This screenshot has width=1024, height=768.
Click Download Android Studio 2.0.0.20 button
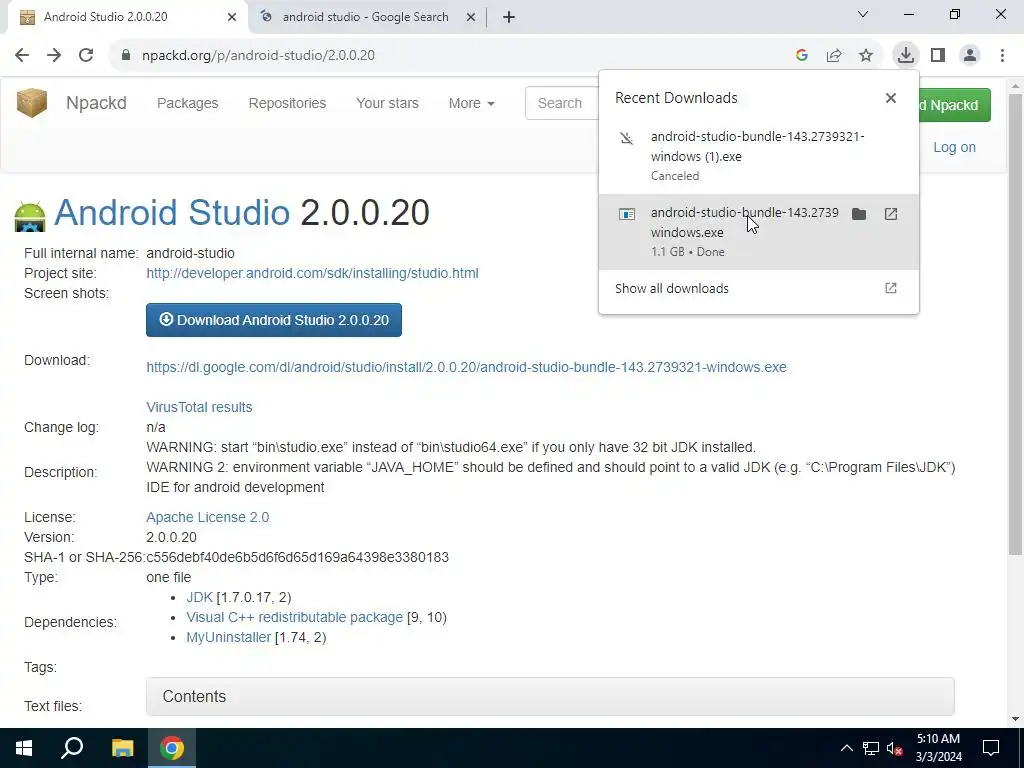(274, 320)
